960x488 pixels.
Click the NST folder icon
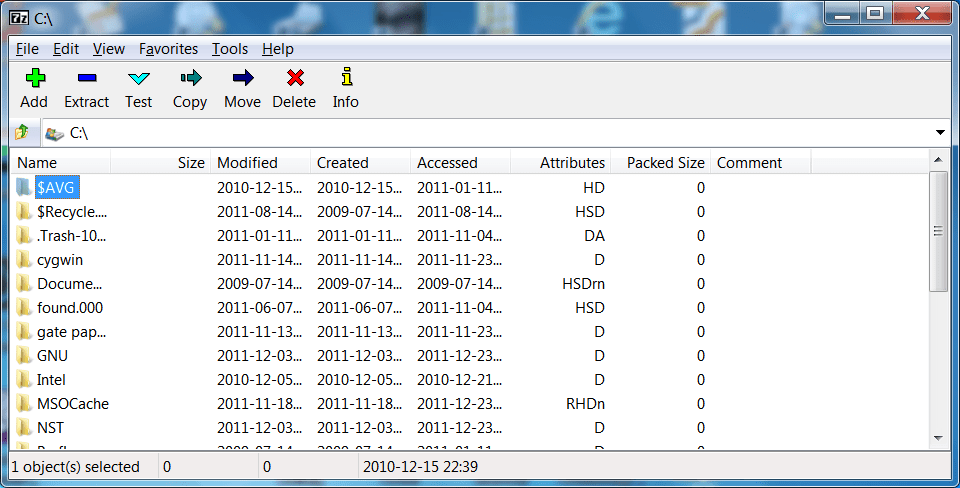(x=24, y=427)
